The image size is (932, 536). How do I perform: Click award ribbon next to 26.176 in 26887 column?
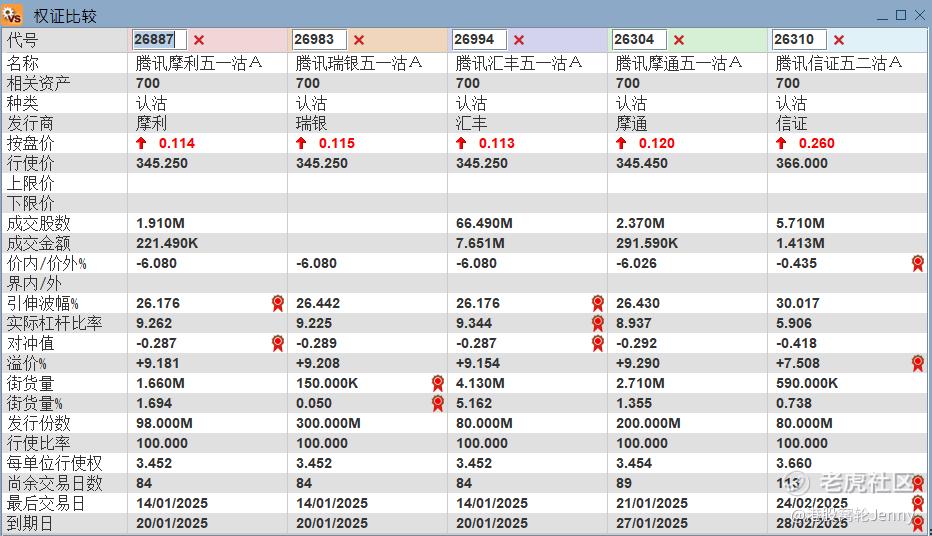tap(278, 303)
